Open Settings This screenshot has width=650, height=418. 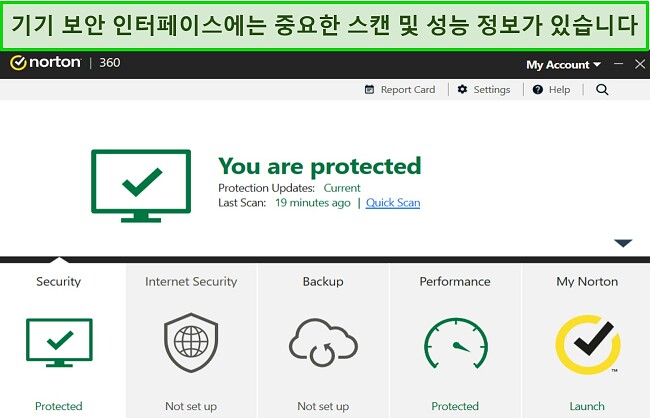point(484,90)
